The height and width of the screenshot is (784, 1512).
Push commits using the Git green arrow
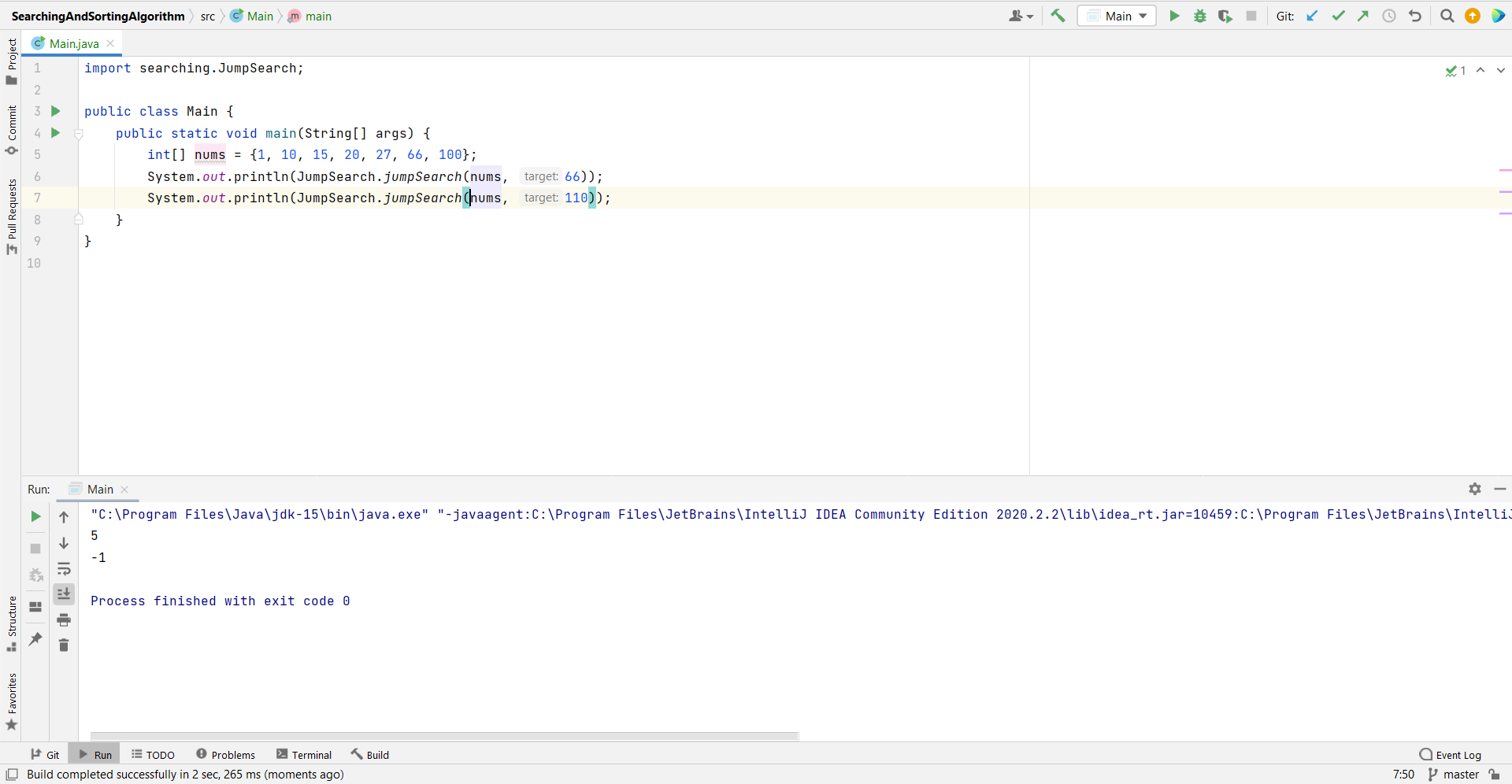1363,16
